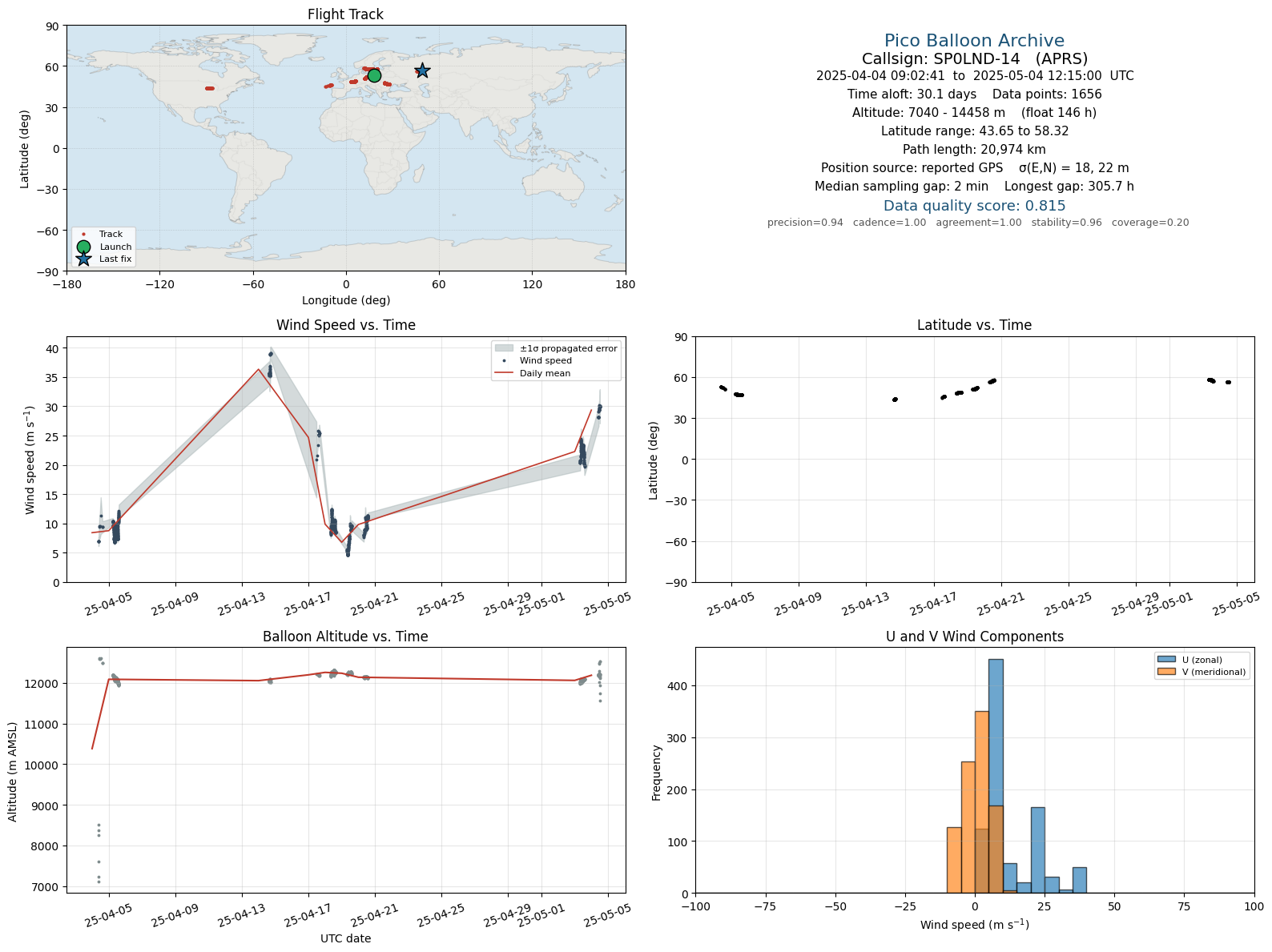Click the "Altitude (m AMSL)" axis label
The width and height of the screenshot is (1272, 952).
pos(13,770)
